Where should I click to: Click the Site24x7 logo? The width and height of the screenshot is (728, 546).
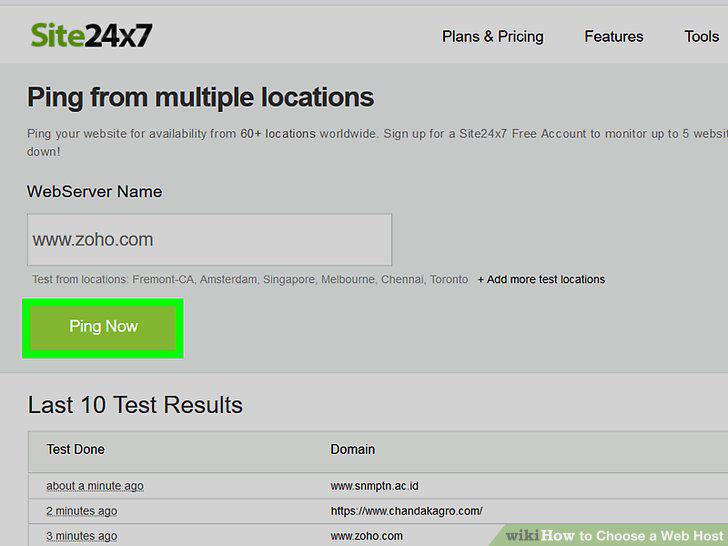(91, 35)
